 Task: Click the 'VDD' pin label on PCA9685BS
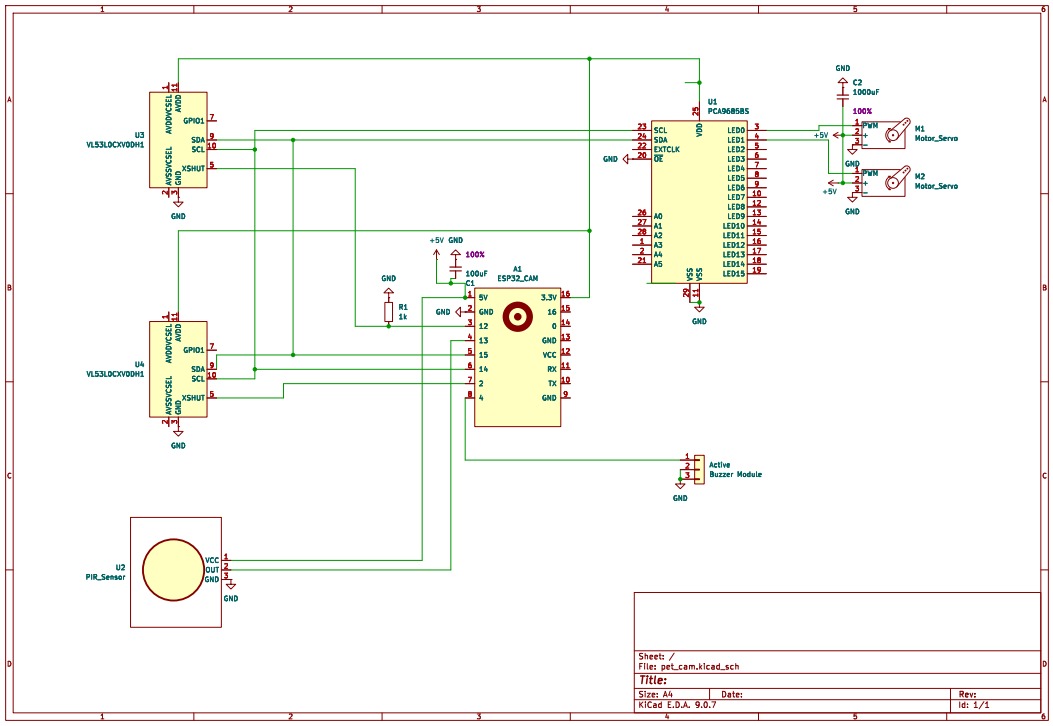pos(699,130)
